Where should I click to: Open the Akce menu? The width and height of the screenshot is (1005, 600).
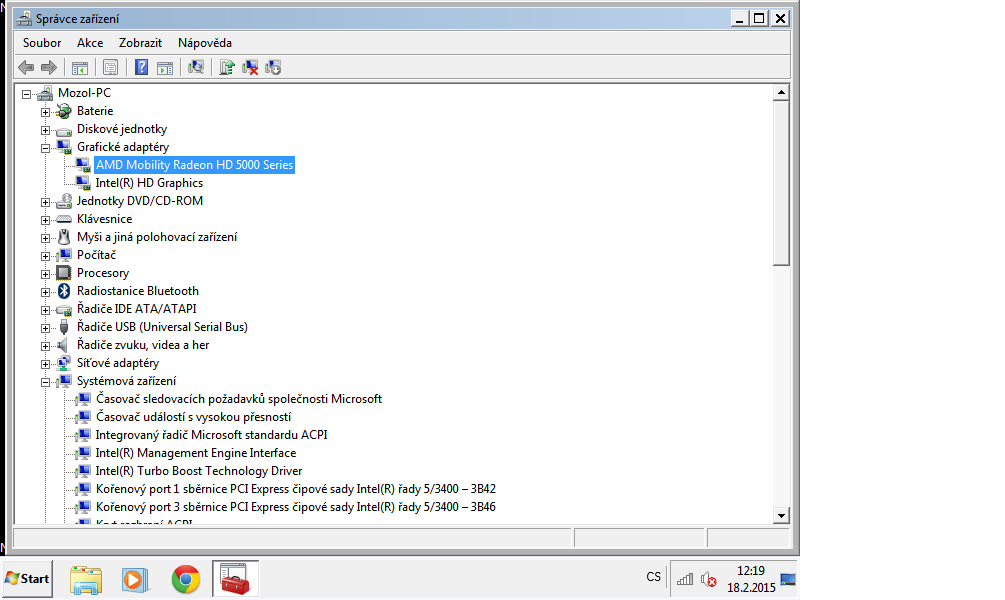pyautogui.click(x=90, y=43)
